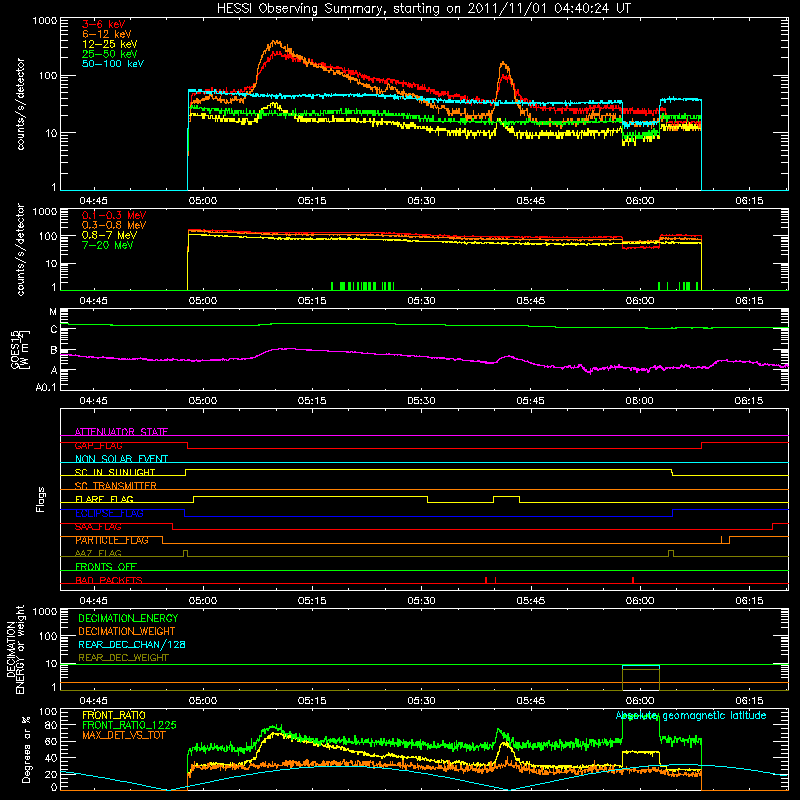Click the DECIMATION ENERGY or weight axis title
The width and height of the screenshot is (800, 800).
coord(15,649)
